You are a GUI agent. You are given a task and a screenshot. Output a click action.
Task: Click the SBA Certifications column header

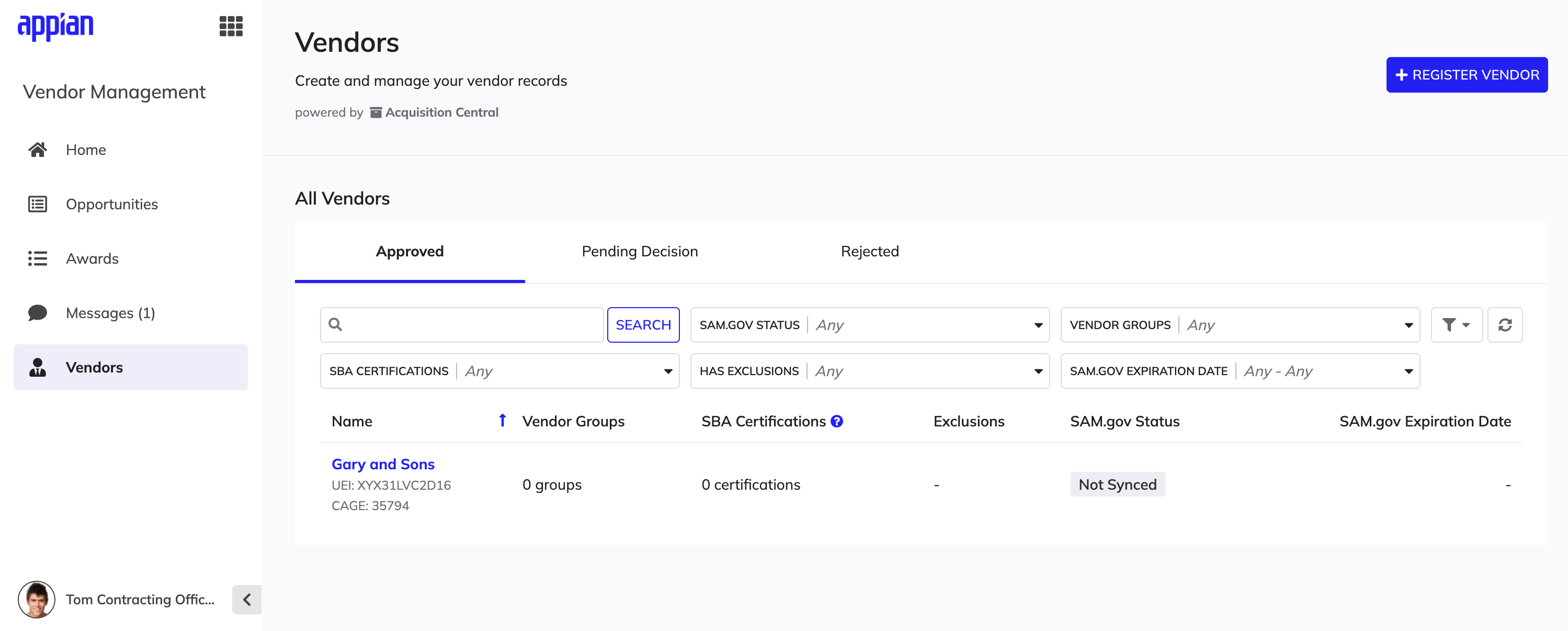click(763, 422)
